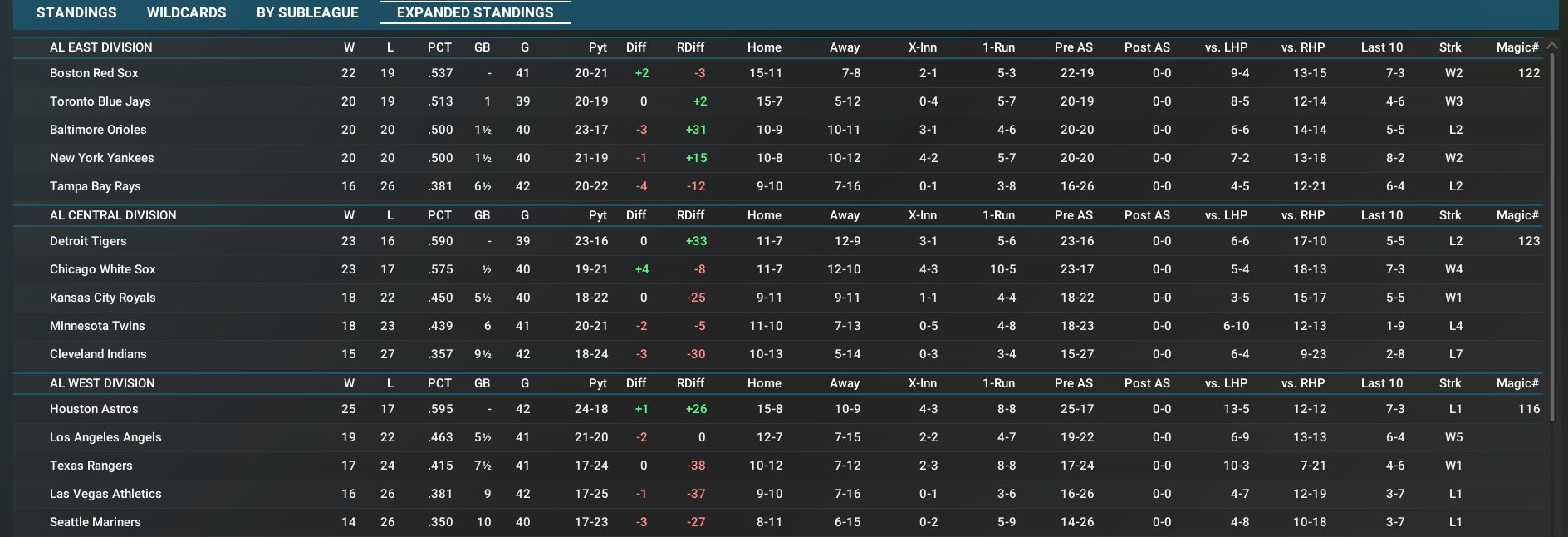
Task: Click the AL East Division header label
Action: [x=101, y=47]
